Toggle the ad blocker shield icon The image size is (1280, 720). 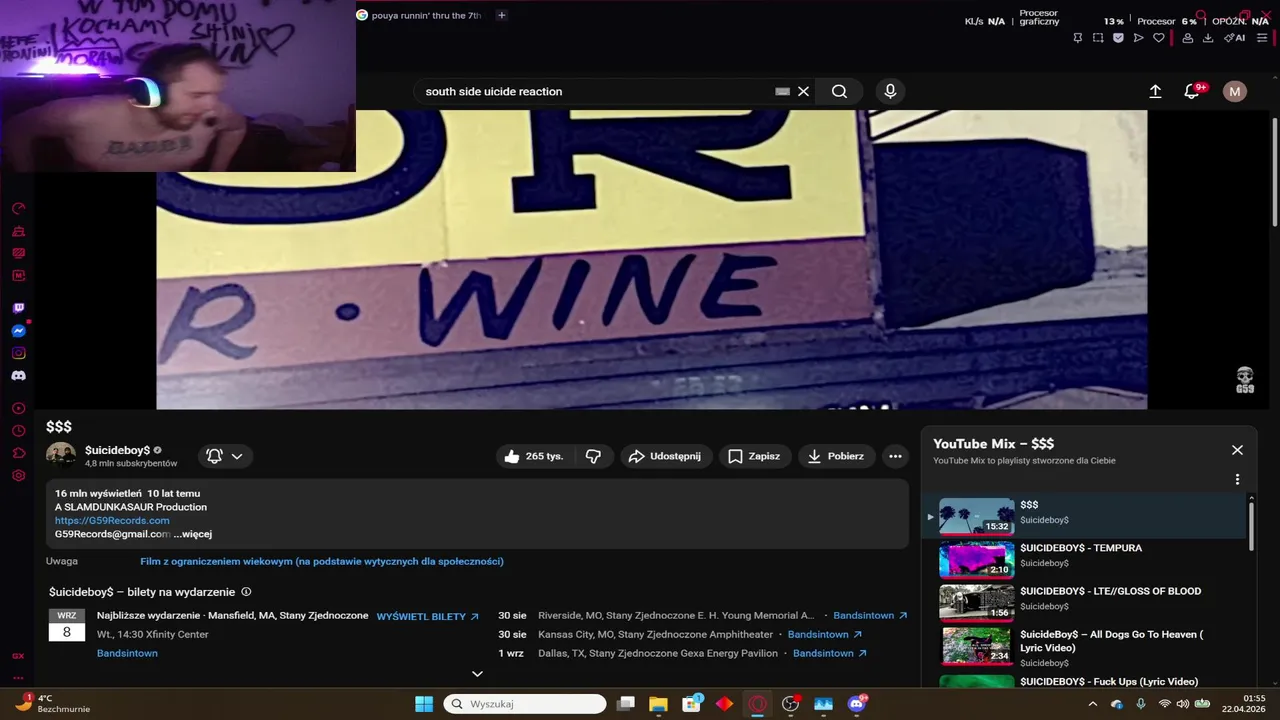pyautogui.click(x=1118, y=38)
